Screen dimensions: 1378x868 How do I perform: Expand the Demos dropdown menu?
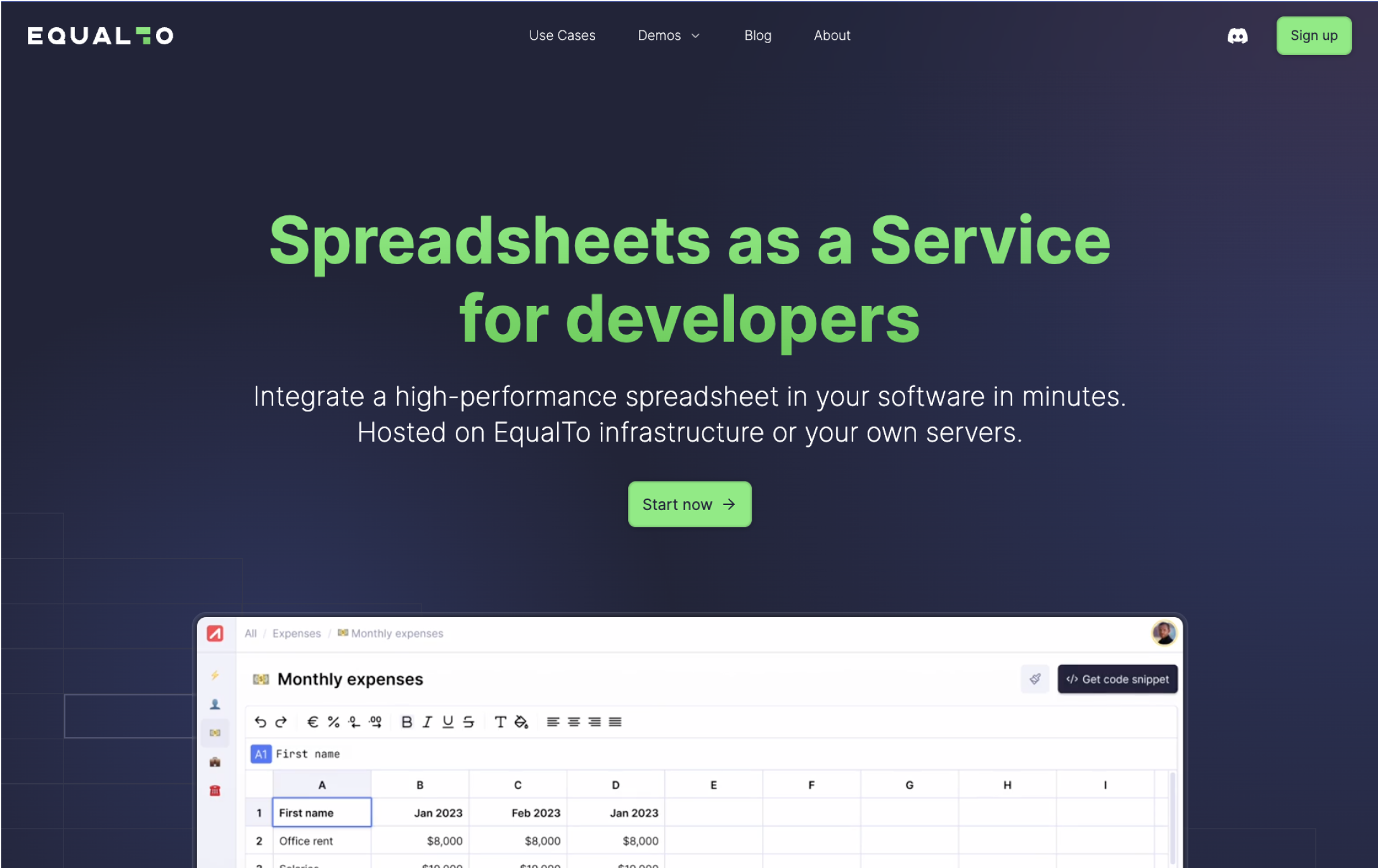[x=669, y=35]
